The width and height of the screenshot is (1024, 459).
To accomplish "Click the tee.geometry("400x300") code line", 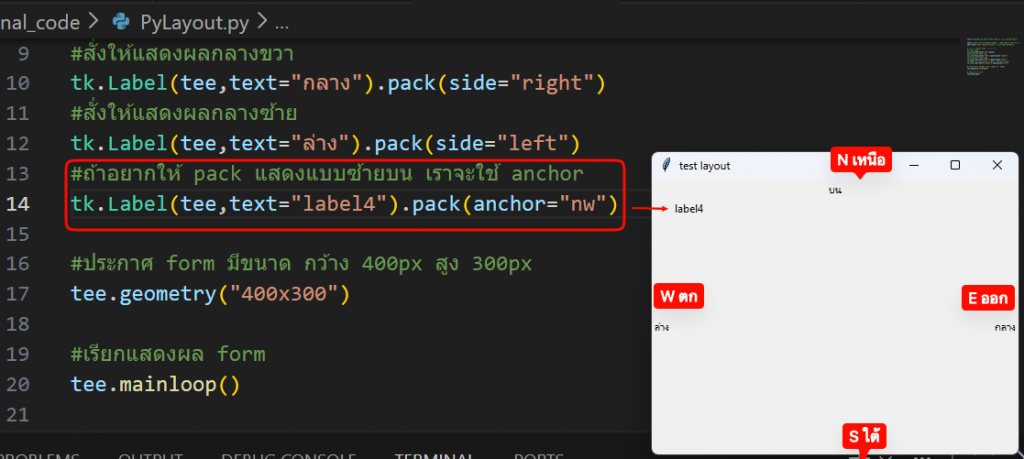I will pos(209,294).
